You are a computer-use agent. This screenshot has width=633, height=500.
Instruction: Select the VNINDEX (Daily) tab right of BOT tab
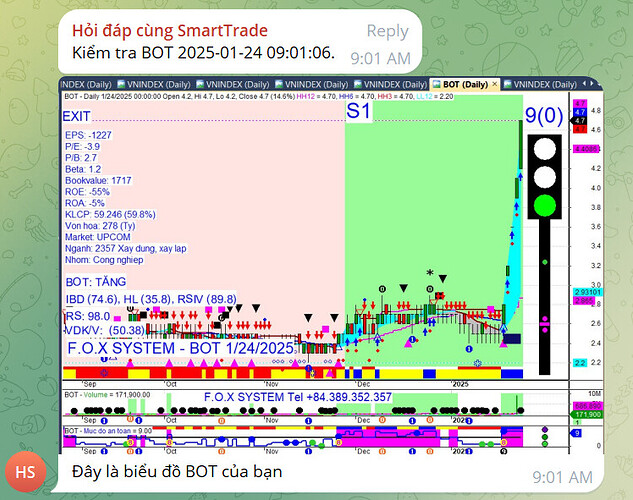(540, 84)
